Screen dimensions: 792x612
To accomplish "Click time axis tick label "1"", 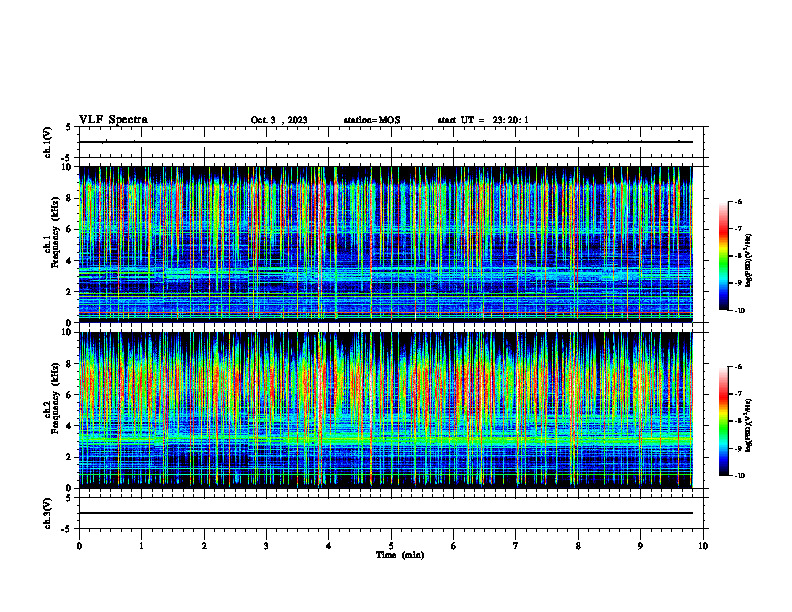I will pos(141,546).
